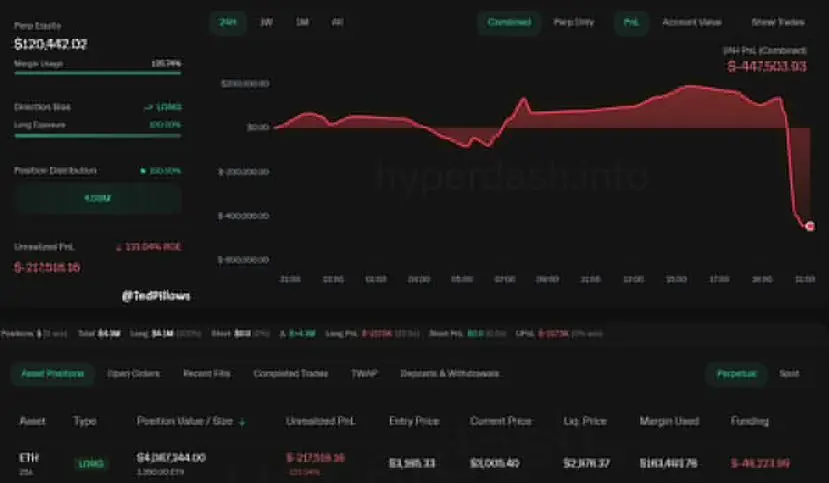Click the Direction Bias LONG indicator

163,107
